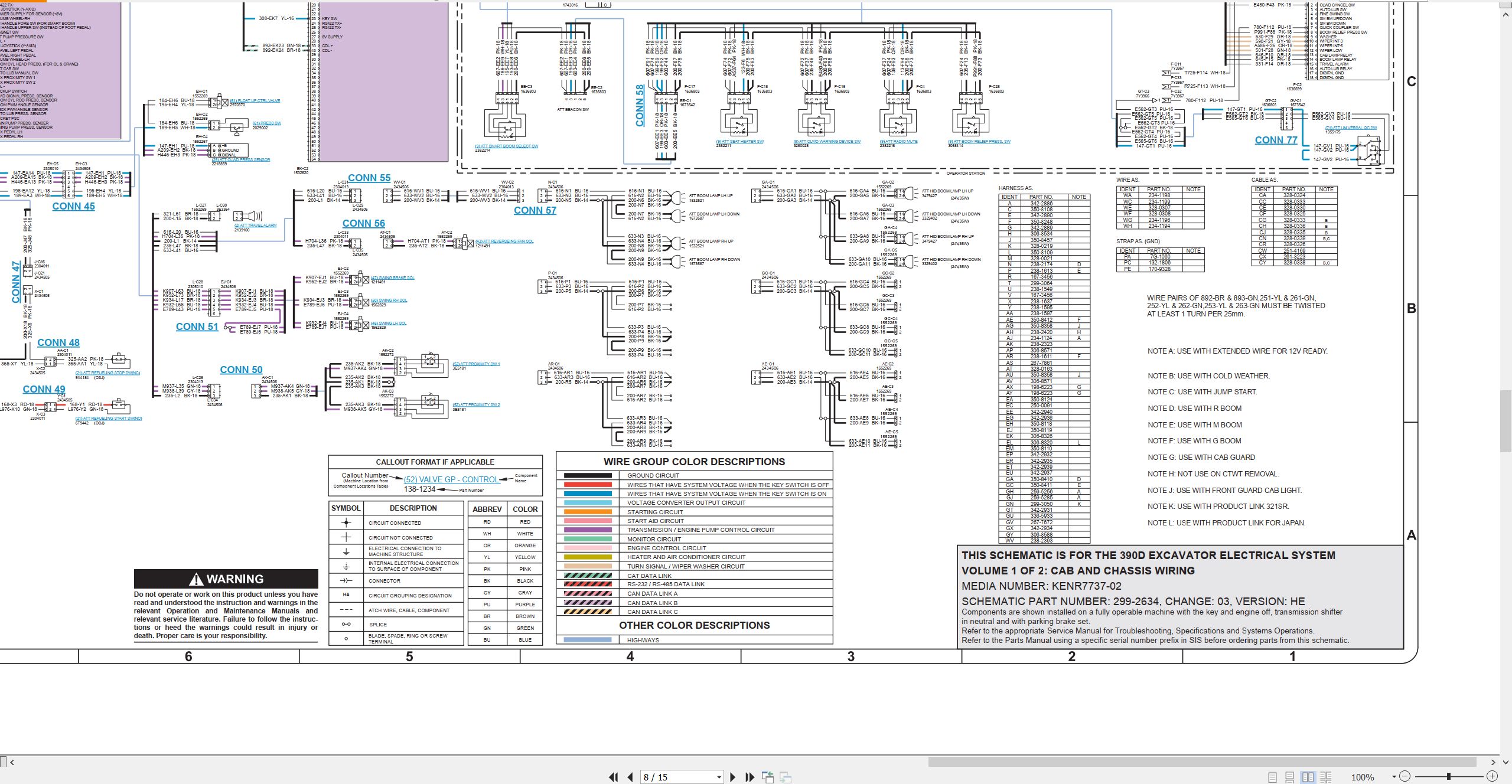The height and width of the screenshot is (784, 1512).
Task: Go to the previous page
Action: pyautogui.click(x=630, y=777)
